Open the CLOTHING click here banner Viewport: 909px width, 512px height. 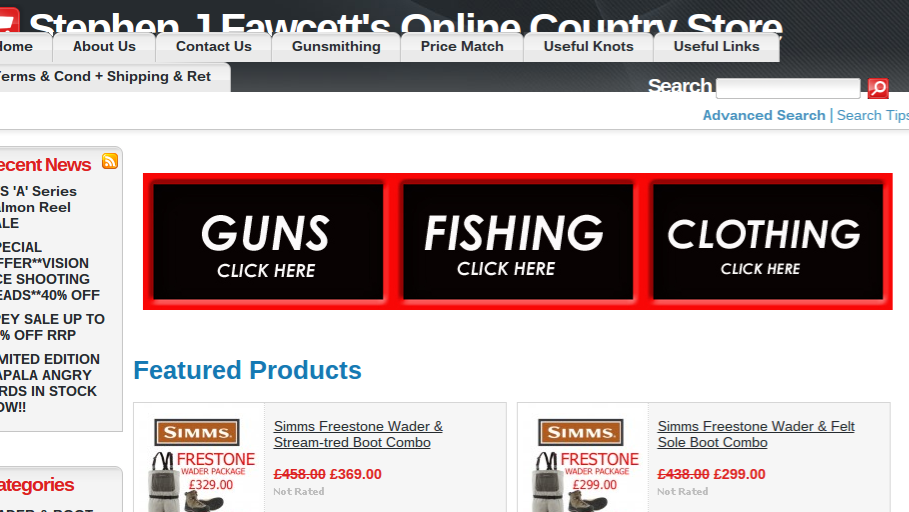click(768, 241)
